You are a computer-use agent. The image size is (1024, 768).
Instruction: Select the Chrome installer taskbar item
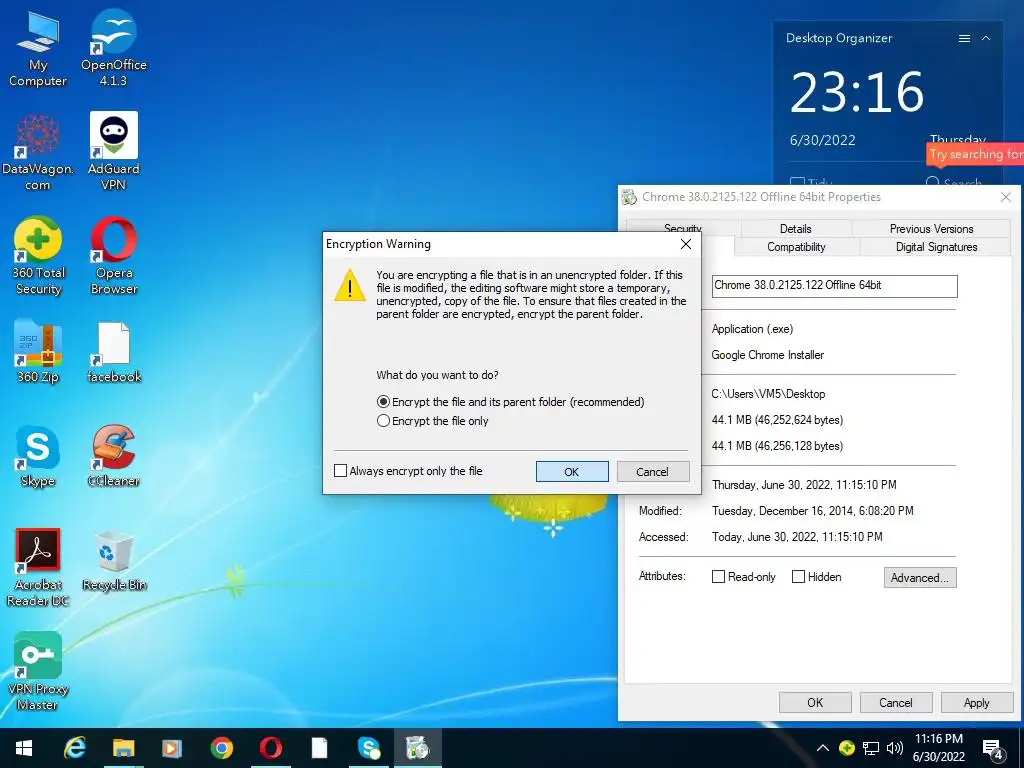click(x=418, y=748)
